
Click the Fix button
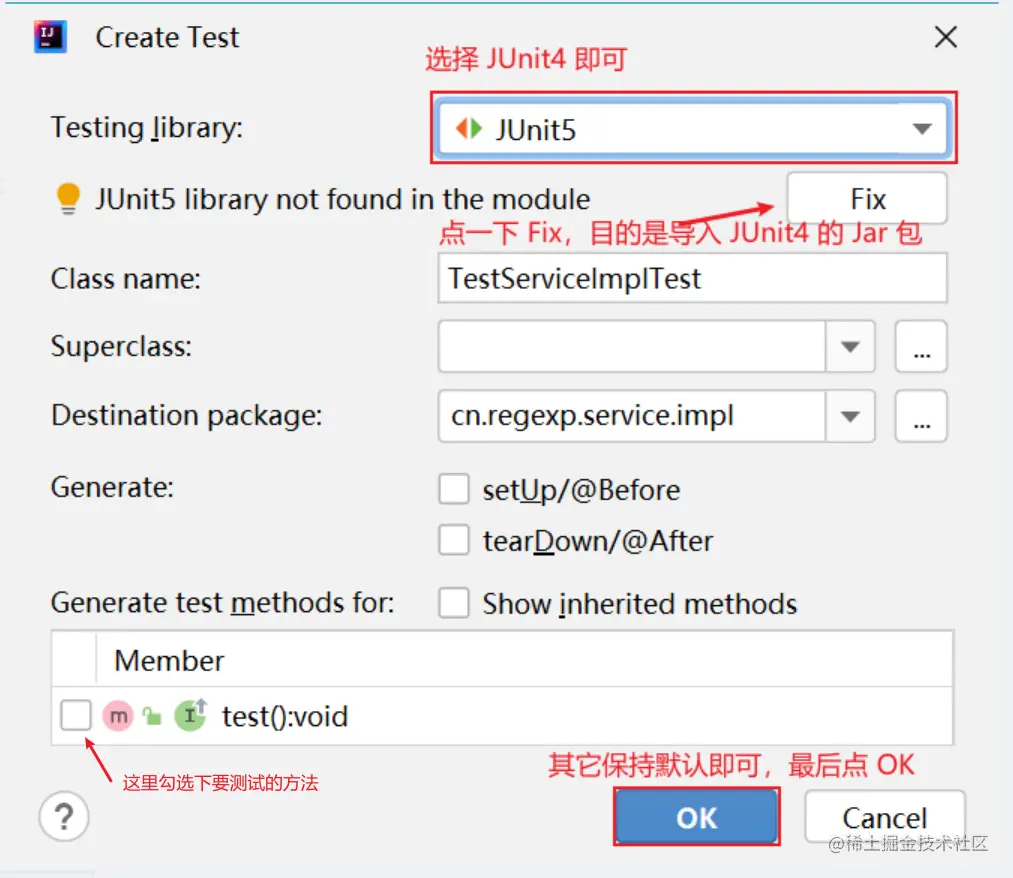point(867,198)
